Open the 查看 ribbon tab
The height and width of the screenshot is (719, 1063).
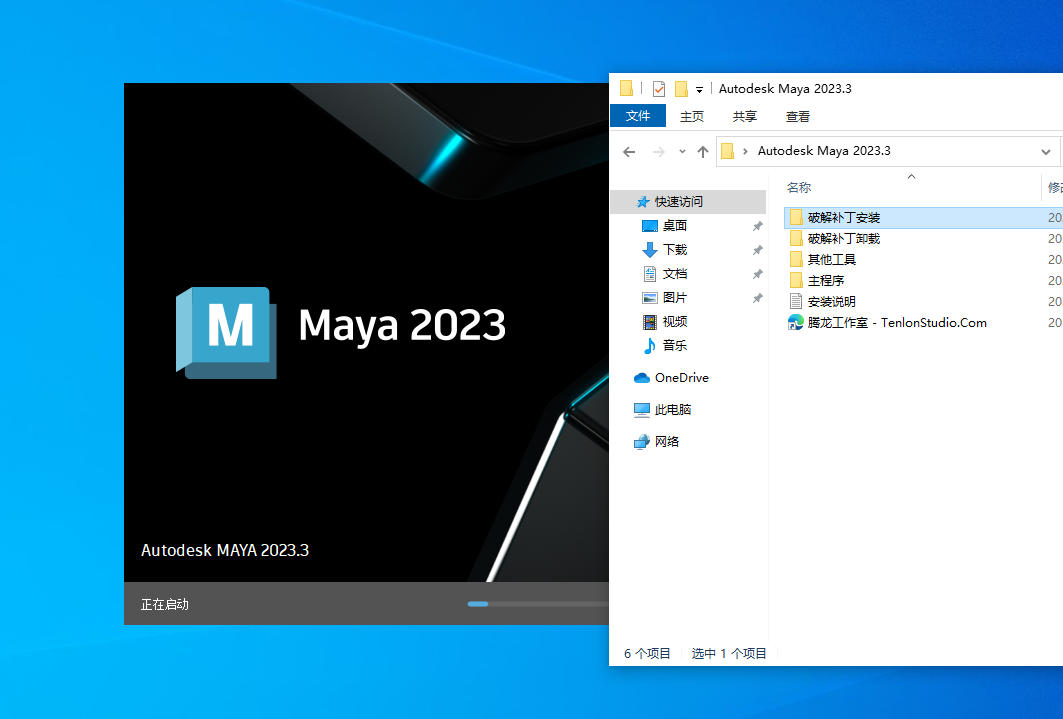pyautogui.click(x=798, y=116)
